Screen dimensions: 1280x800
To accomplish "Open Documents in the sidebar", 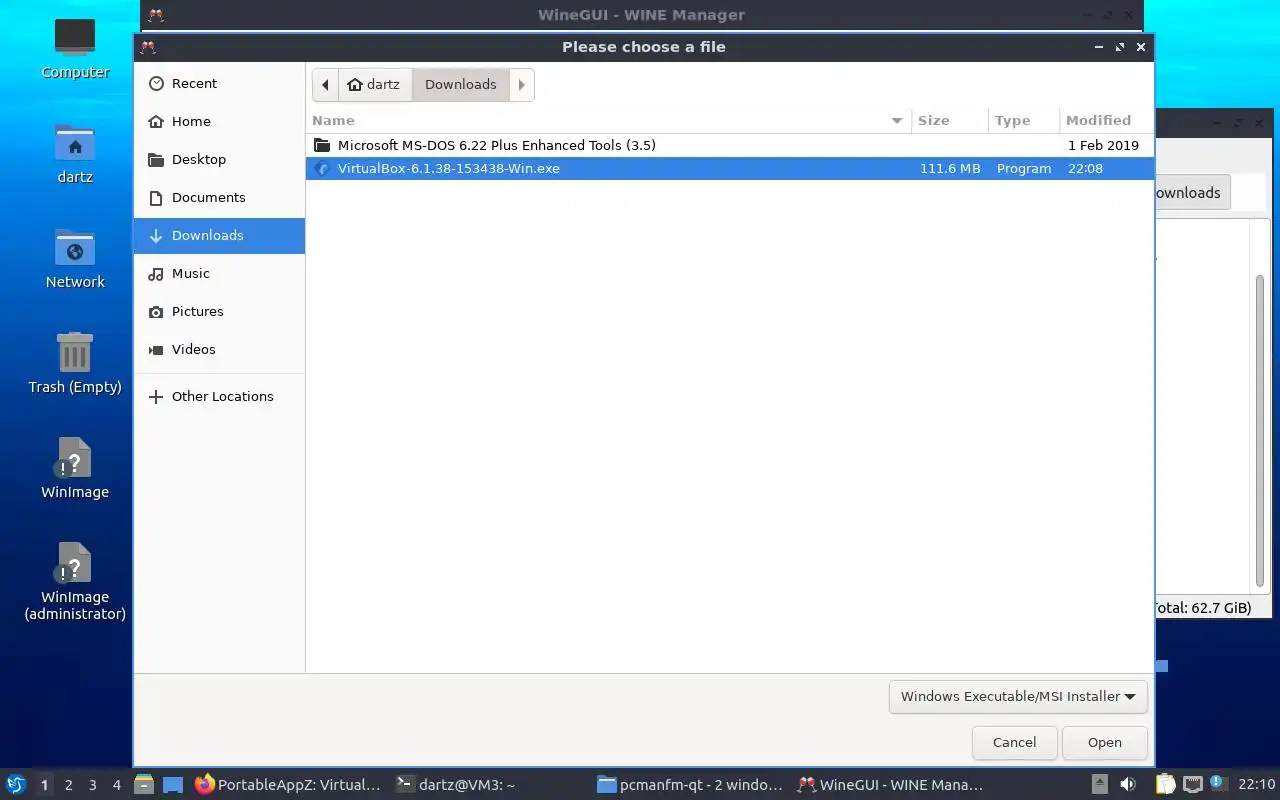I will point(219,198).
